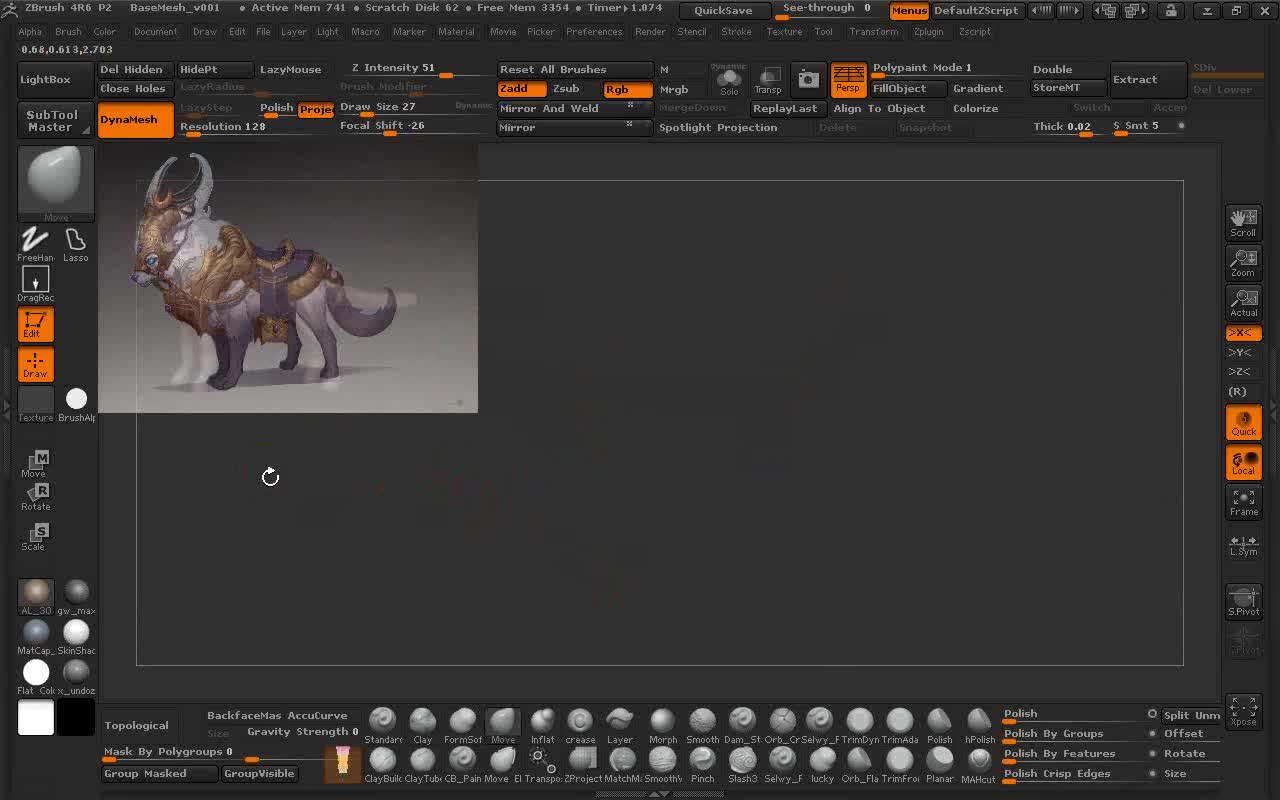Screen dimensions: 1280x800
Task: Select the Layer brush
Action: 620,726
